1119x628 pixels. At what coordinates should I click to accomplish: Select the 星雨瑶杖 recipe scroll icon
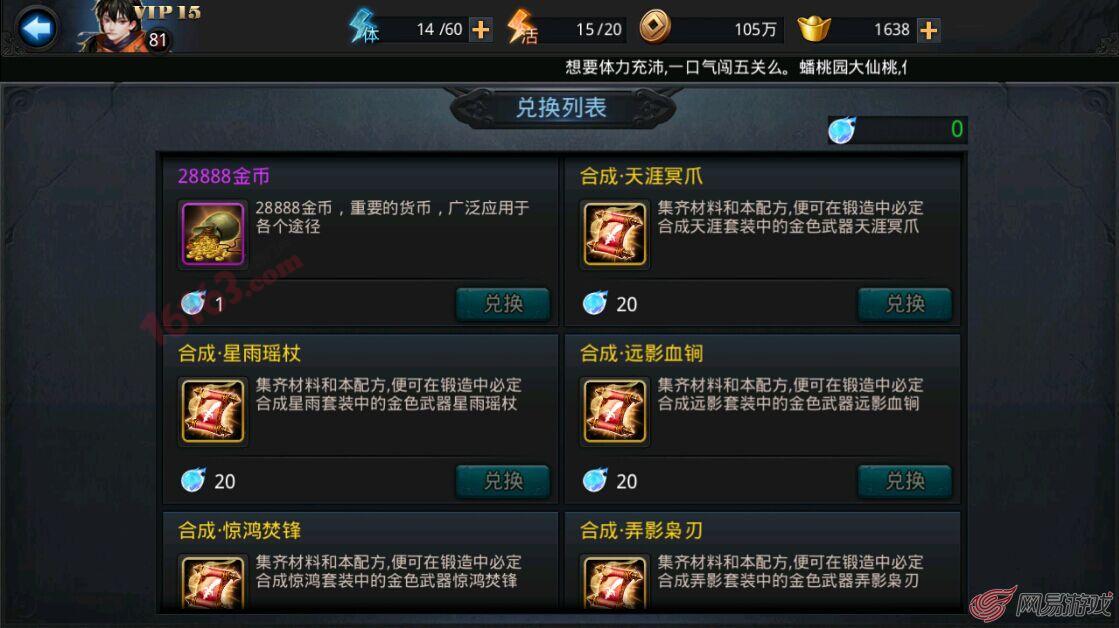click(213, 411)
